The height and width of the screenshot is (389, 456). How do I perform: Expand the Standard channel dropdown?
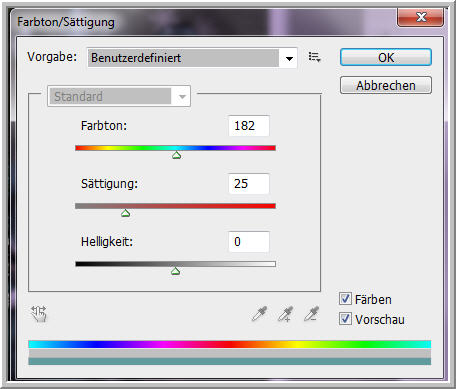[x=182, y=96]
